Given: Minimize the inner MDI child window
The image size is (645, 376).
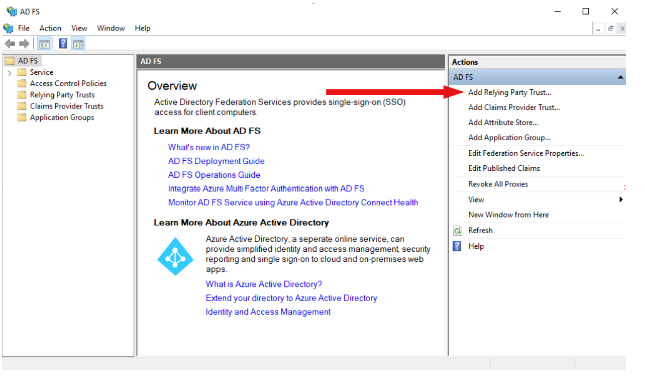Looking at the screenshot, I should click(x=599, y=29).
